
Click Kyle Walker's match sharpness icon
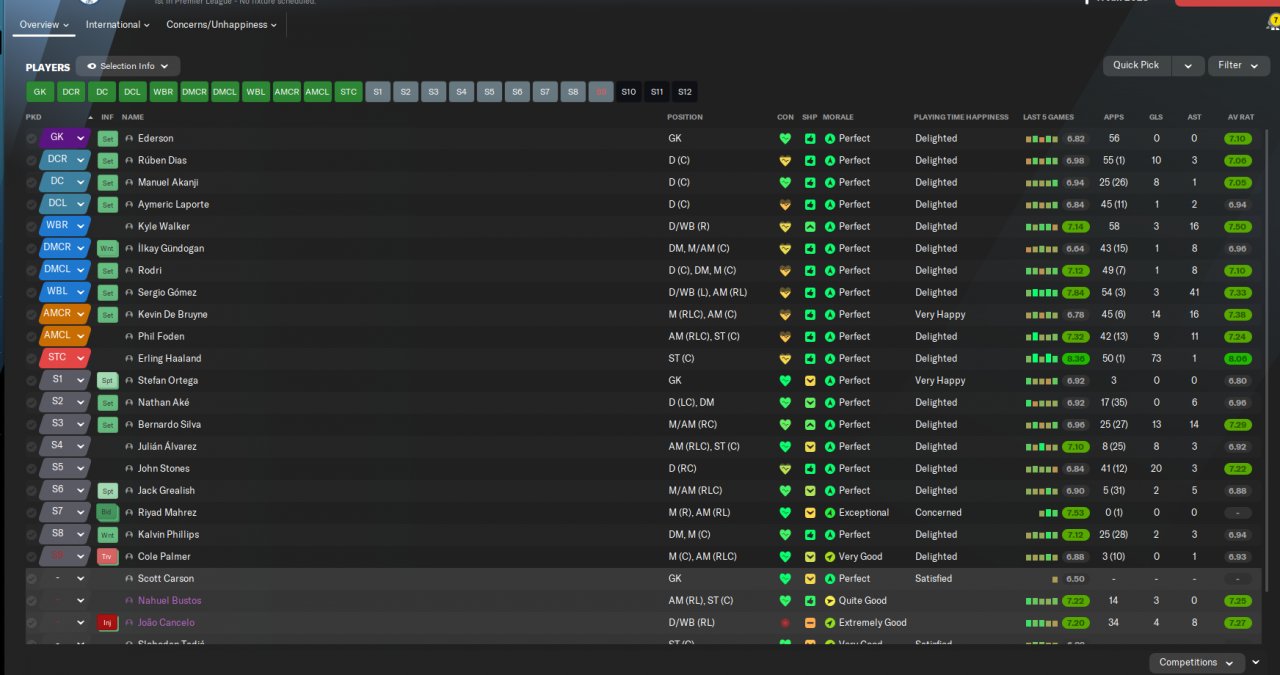tap(810, 226)
